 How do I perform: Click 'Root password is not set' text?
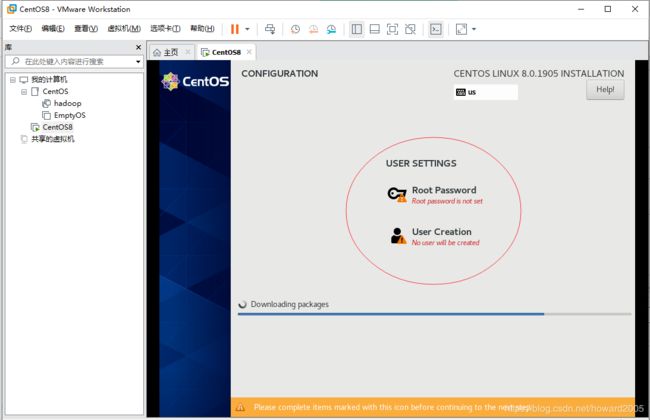(447, 201)
